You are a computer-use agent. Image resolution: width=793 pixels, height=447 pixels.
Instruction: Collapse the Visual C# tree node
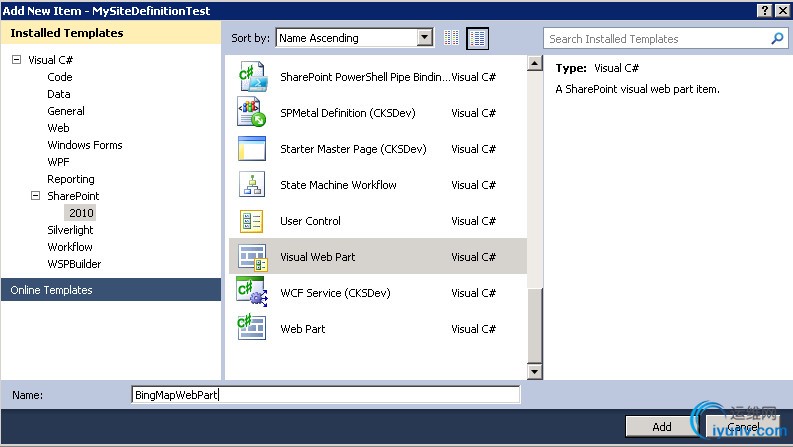[17, 60]
